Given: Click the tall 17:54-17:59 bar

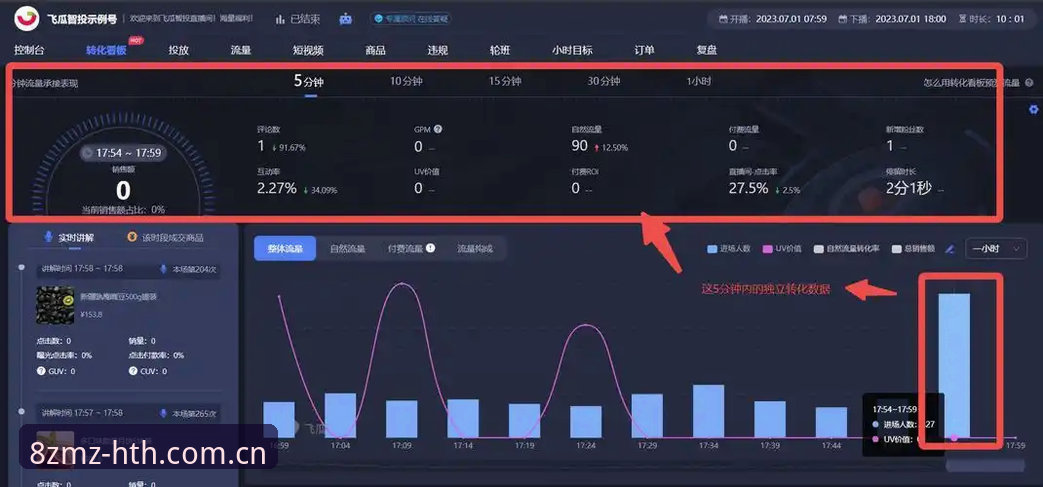Looking at the screenshot, I should point(954,365).
